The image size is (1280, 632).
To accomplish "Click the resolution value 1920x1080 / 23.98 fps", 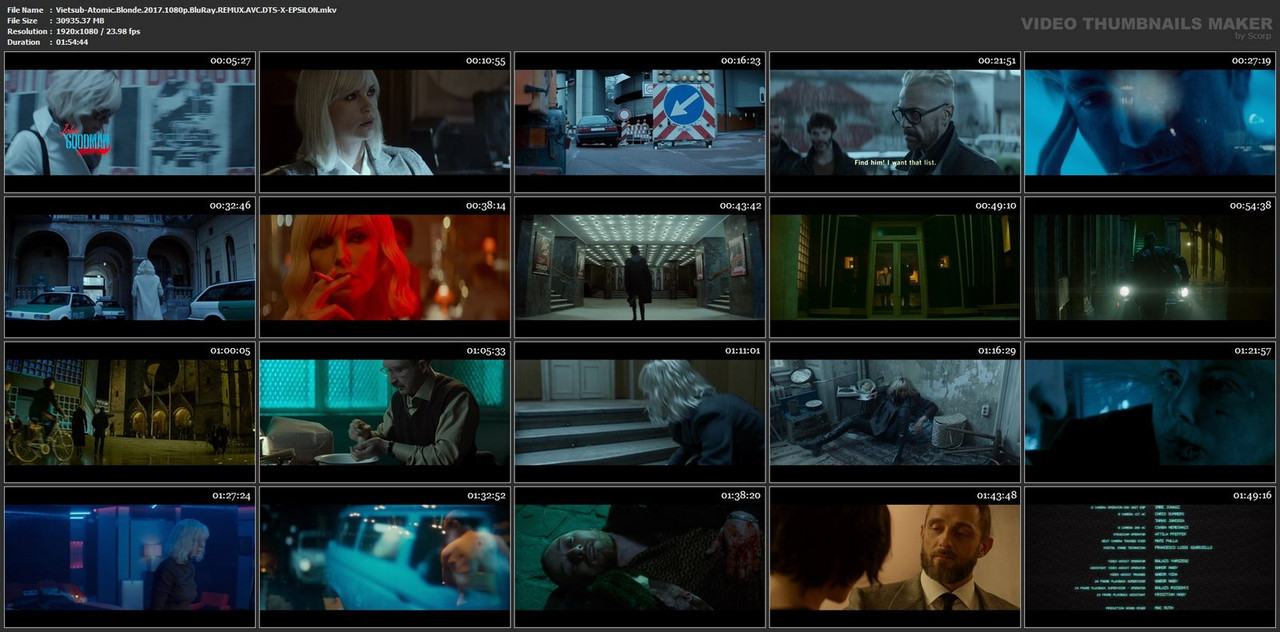I will point(98,32).
